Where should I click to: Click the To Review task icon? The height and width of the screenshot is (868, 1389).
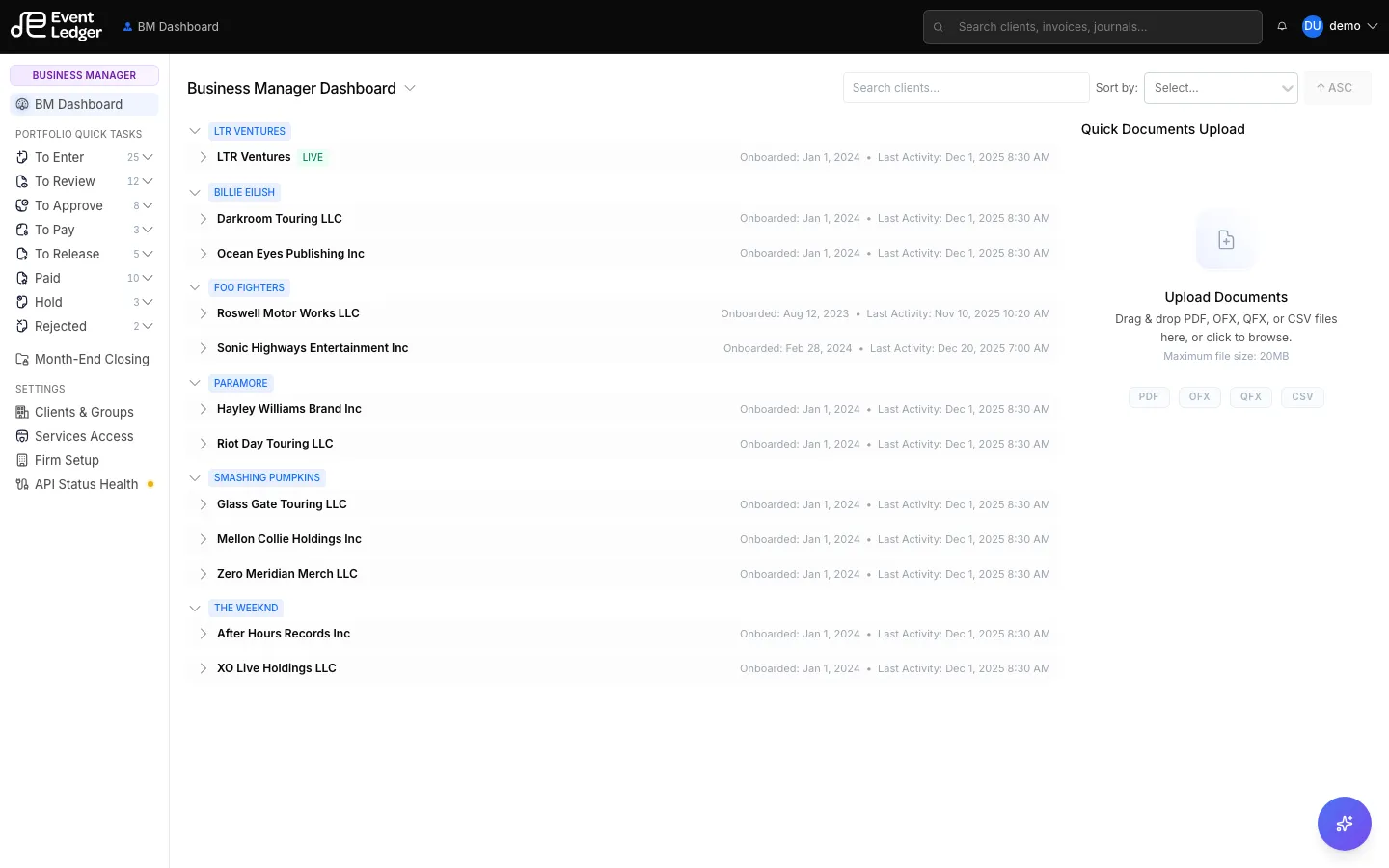(x=22, y=181)
